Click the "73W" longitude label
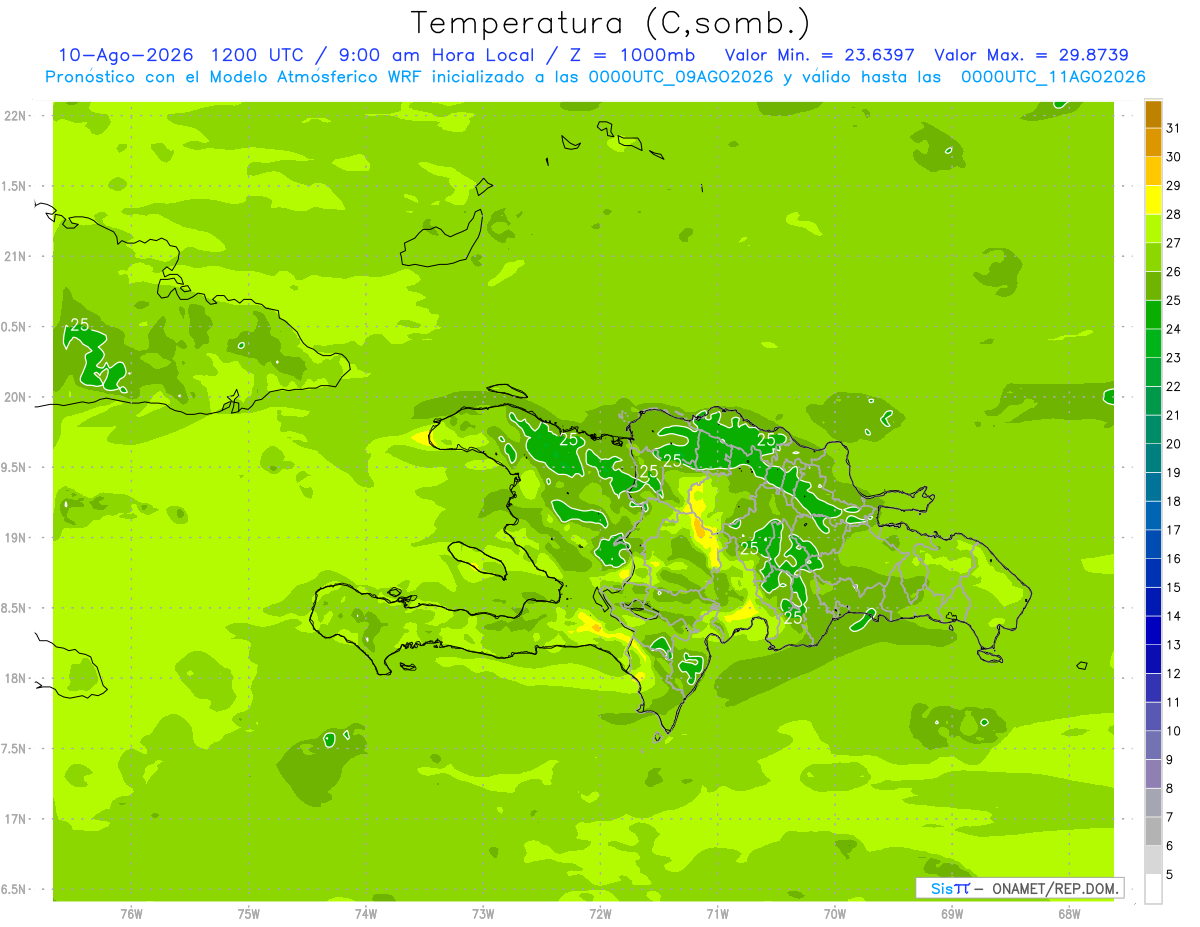 [483, 913]
